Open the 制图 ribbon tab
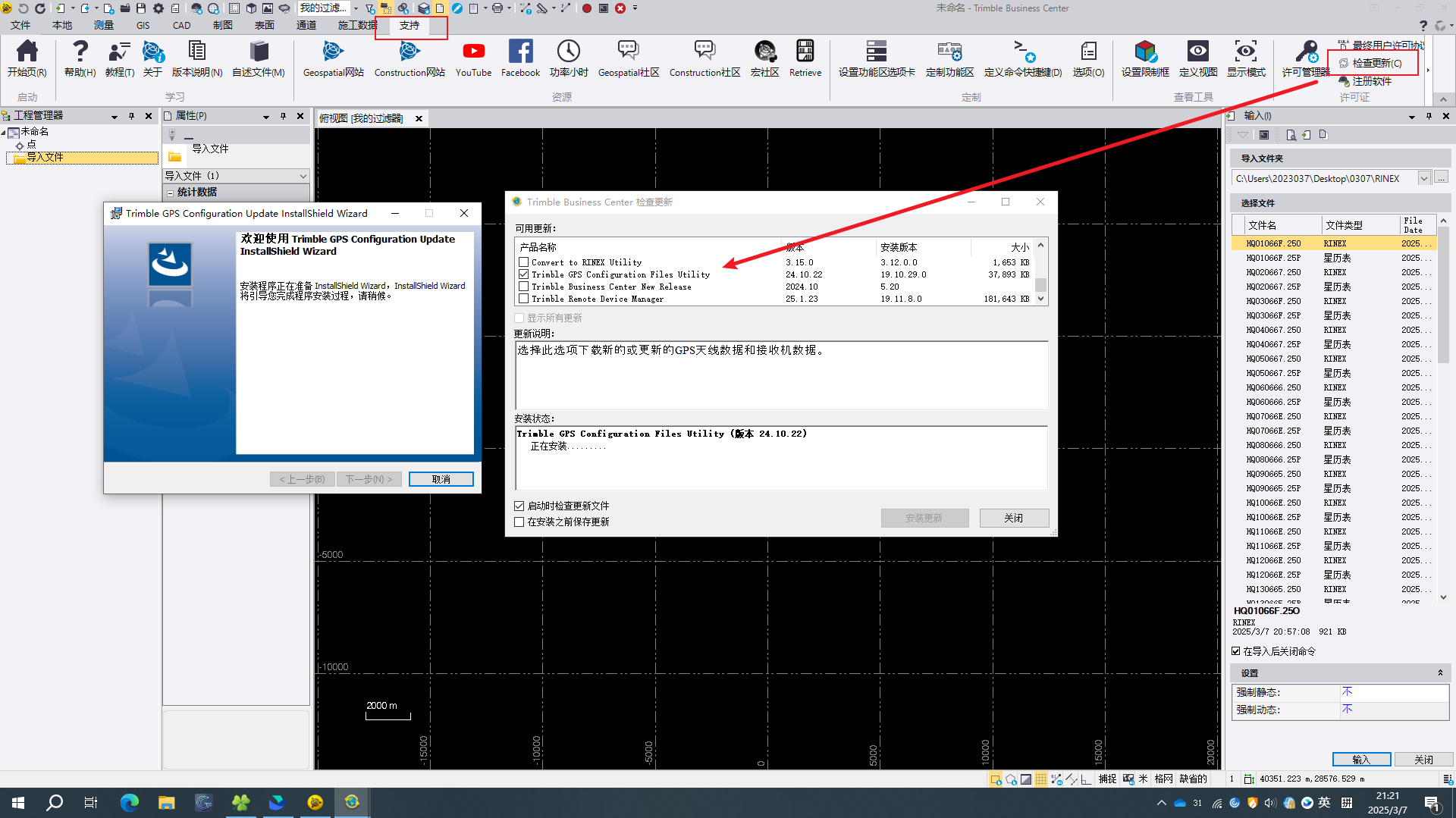1456x818 pixels. [223, 25]
